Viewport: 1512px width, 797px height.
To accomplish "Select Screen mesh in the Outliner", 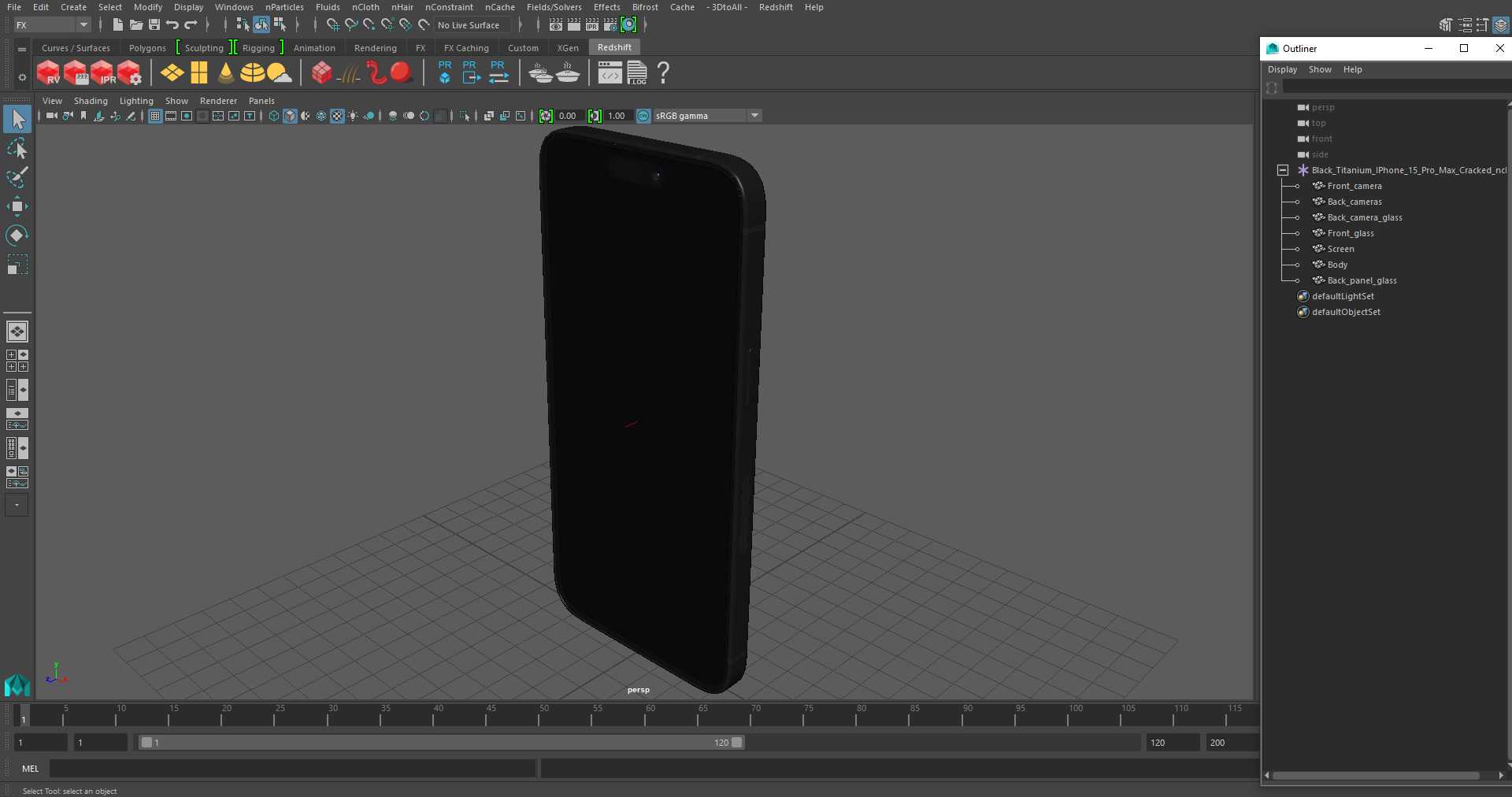I will pyautogui.click(x=1340, y=249).
